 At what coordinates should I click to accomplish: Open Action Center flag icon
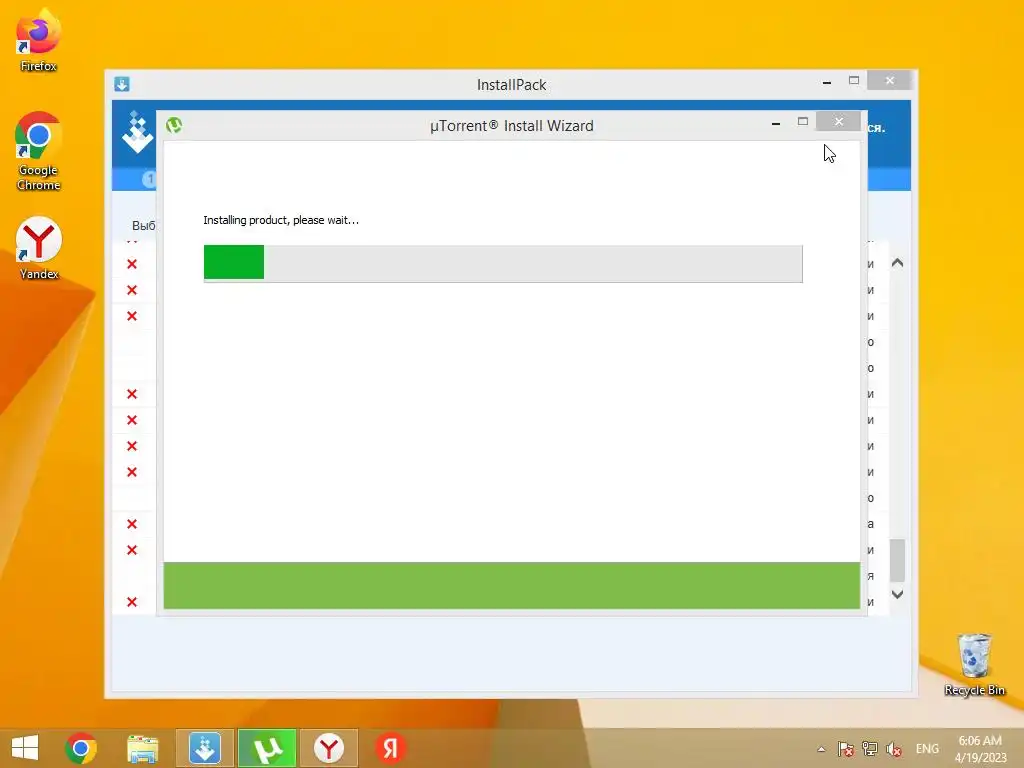[846, 749]
